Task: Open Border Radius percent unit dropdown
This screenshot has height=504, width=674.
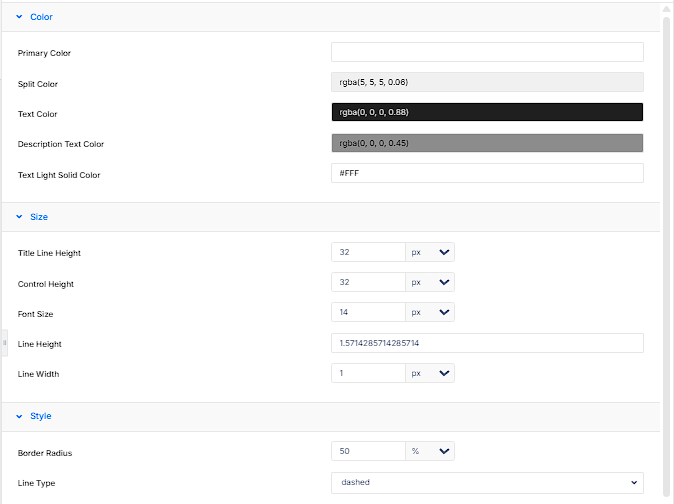Action: click(430, 451)
